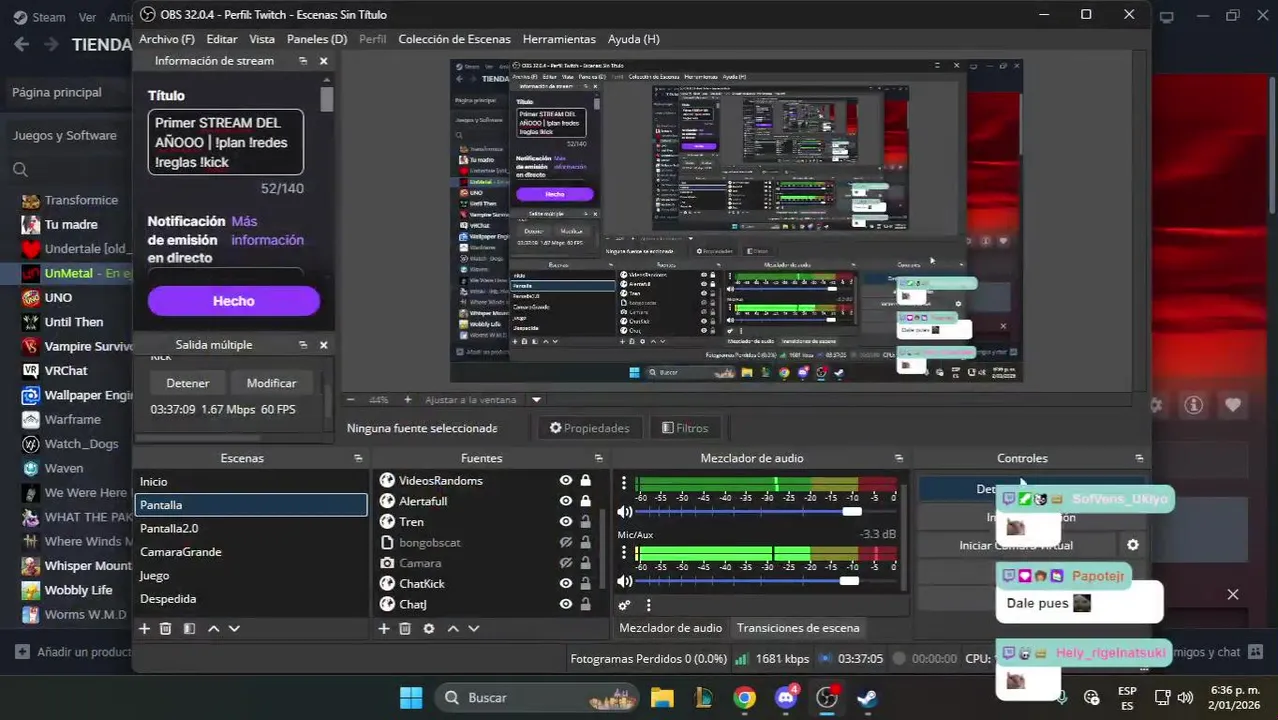Float the Información de stream dock
This screenshot has height=720, width=1278.
pyautogui.click(x=303, y=61)
